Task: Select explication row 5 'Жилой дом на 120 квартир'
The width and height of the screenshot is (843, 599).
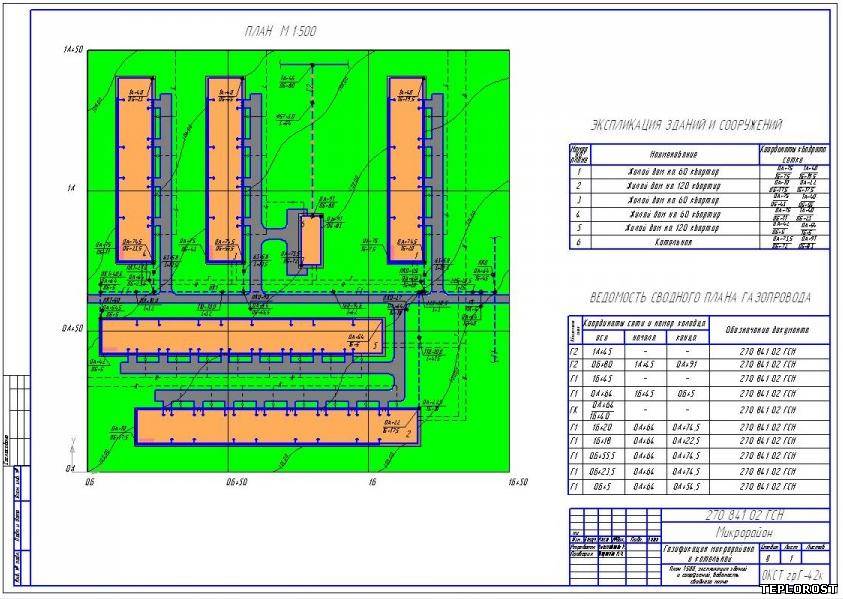Action: coord(699,228)
